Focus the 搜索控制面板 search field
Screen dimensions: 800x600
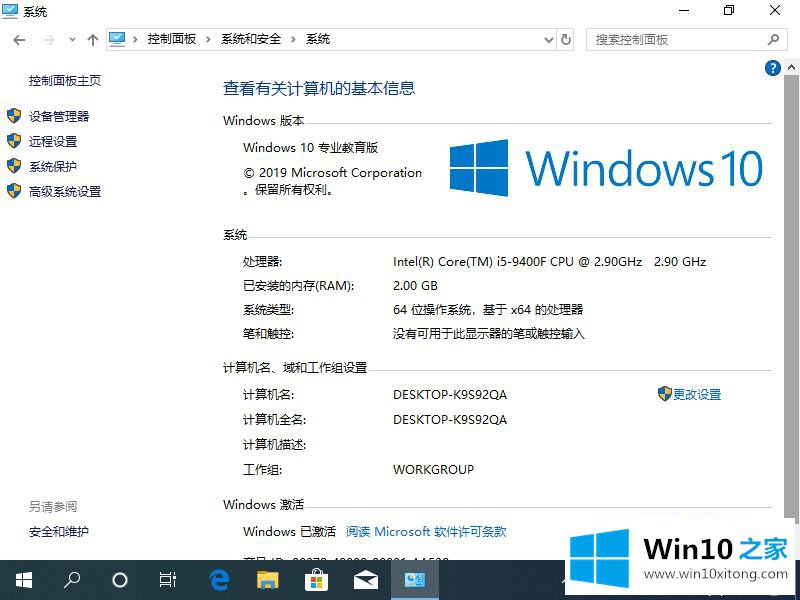point(685,40)
